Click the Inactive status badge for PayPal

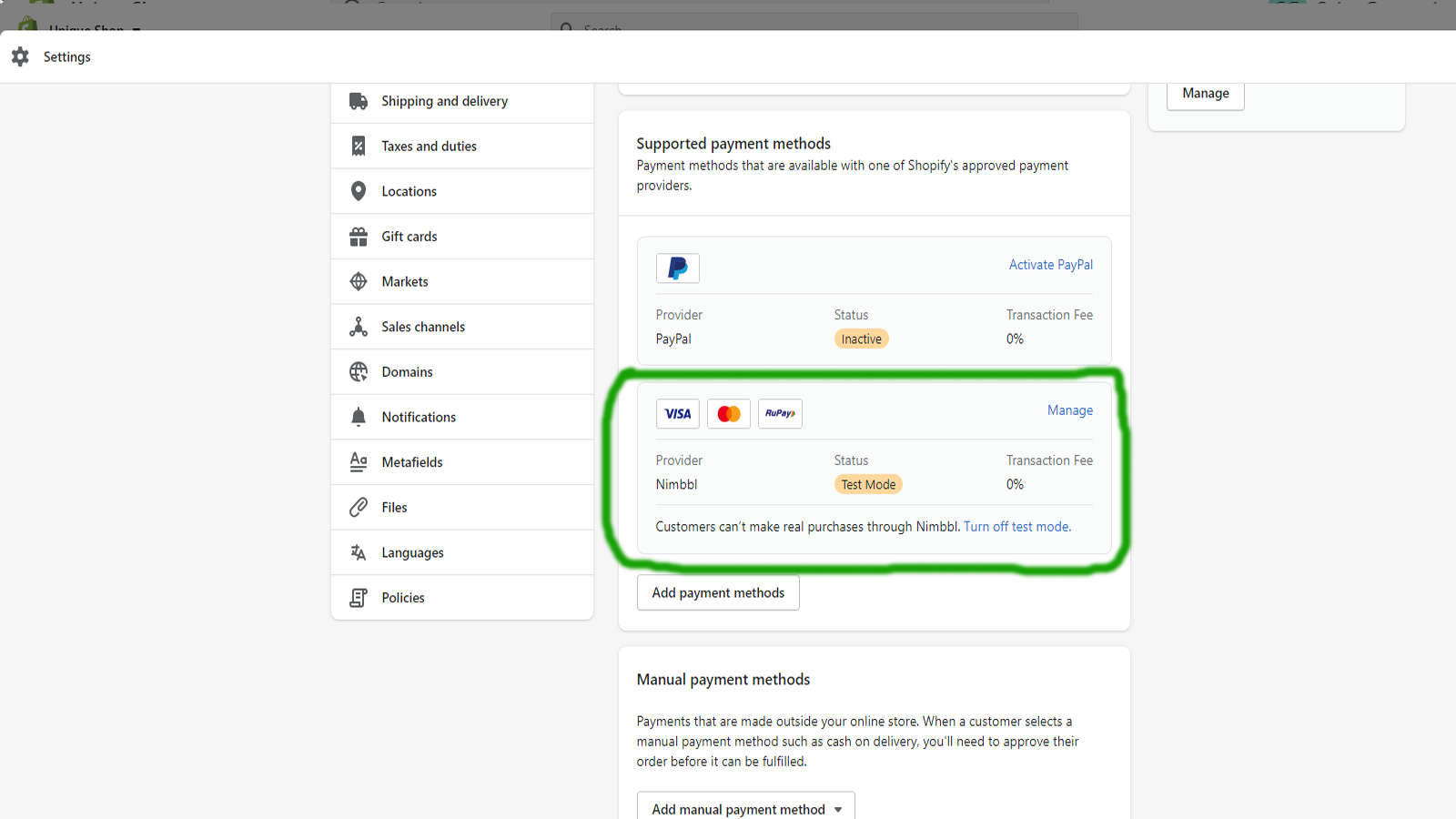pyautogui.click(x=861, y=339)
